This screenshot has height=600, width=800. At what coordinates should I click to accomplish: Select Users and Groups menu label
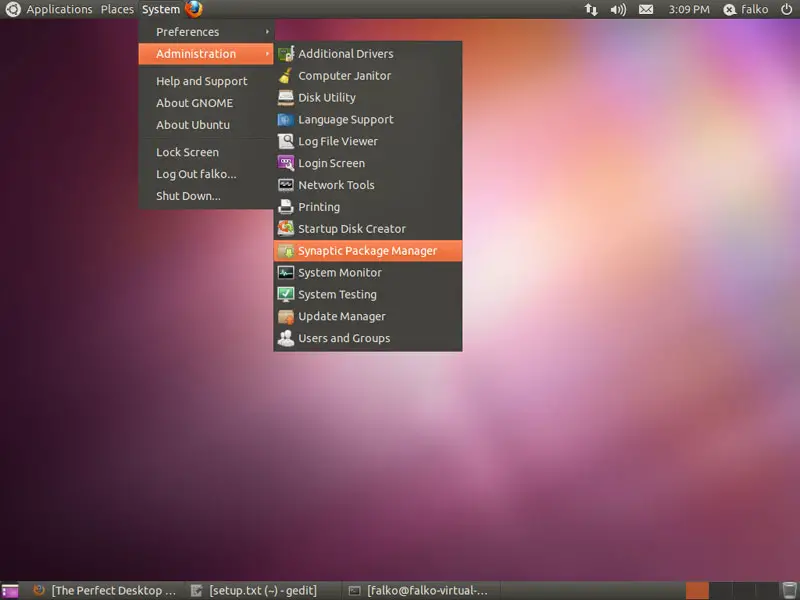[x=344, y=338]
